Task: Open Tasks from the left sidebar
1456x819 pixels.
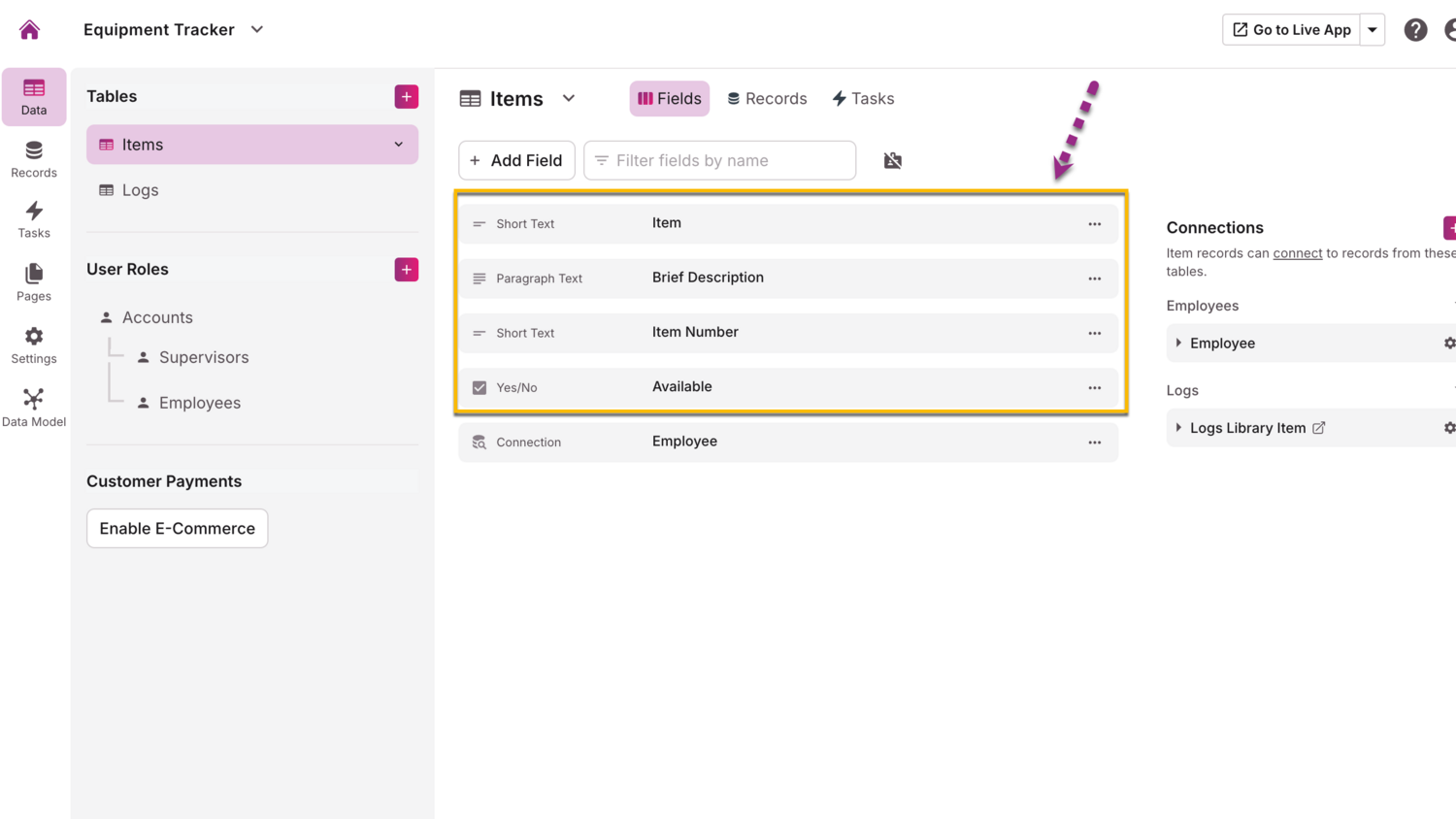Action: [34, 219]
